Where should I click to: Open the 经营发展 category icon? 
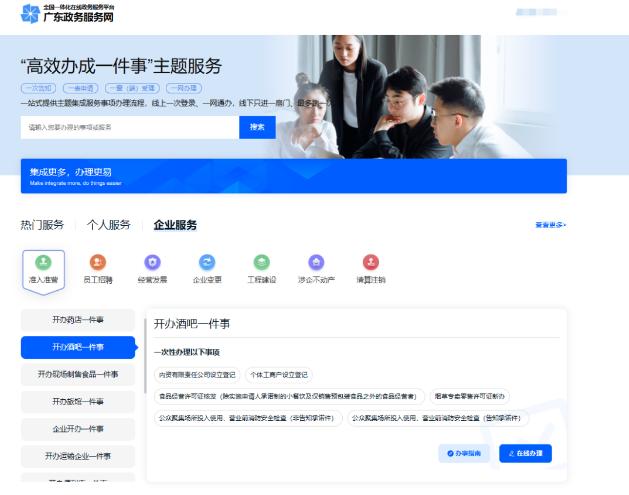(x=152, y=263)
